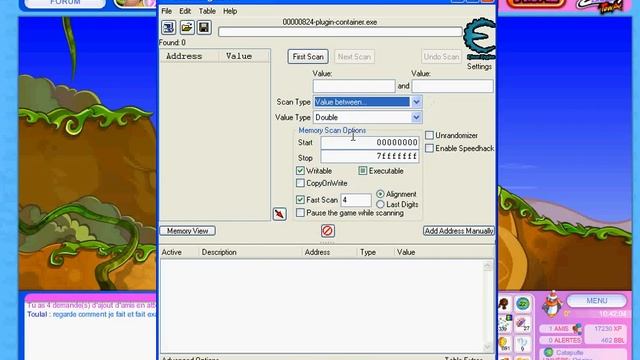Screen dimensions: 640x360
Task: Click the Cheat Engine logo
Action: click(x=480, y=39)
